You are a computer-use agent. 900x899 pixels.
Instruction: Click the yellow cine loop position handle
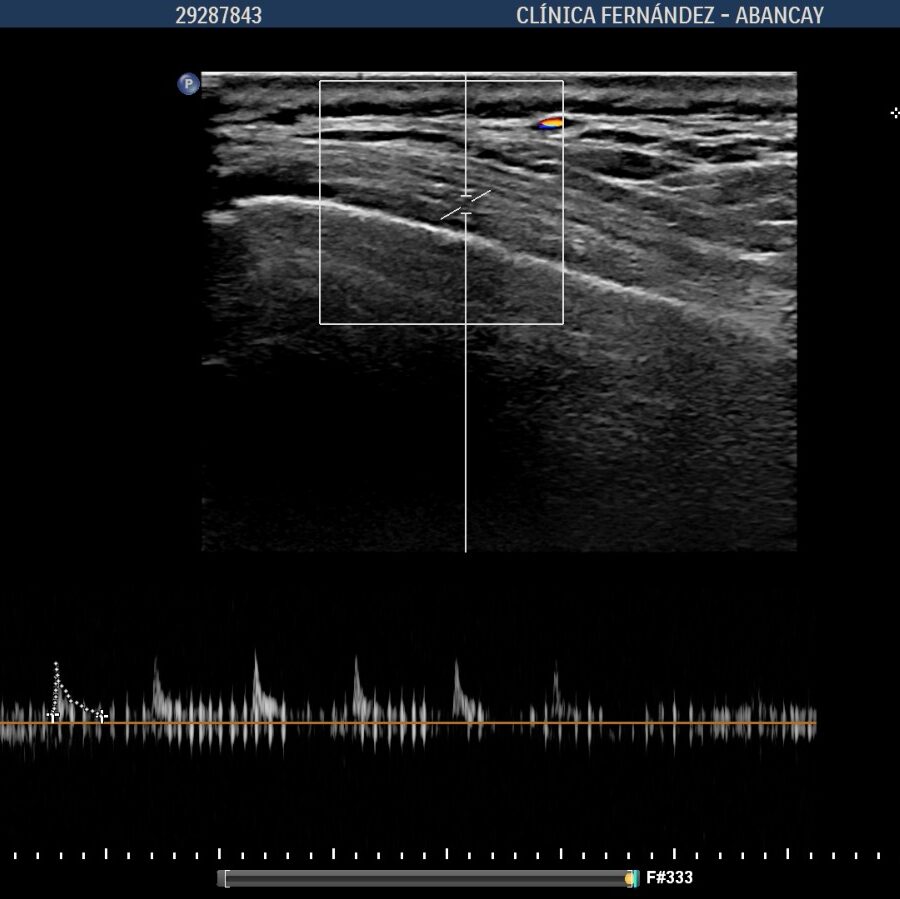[x=632, y=878]
